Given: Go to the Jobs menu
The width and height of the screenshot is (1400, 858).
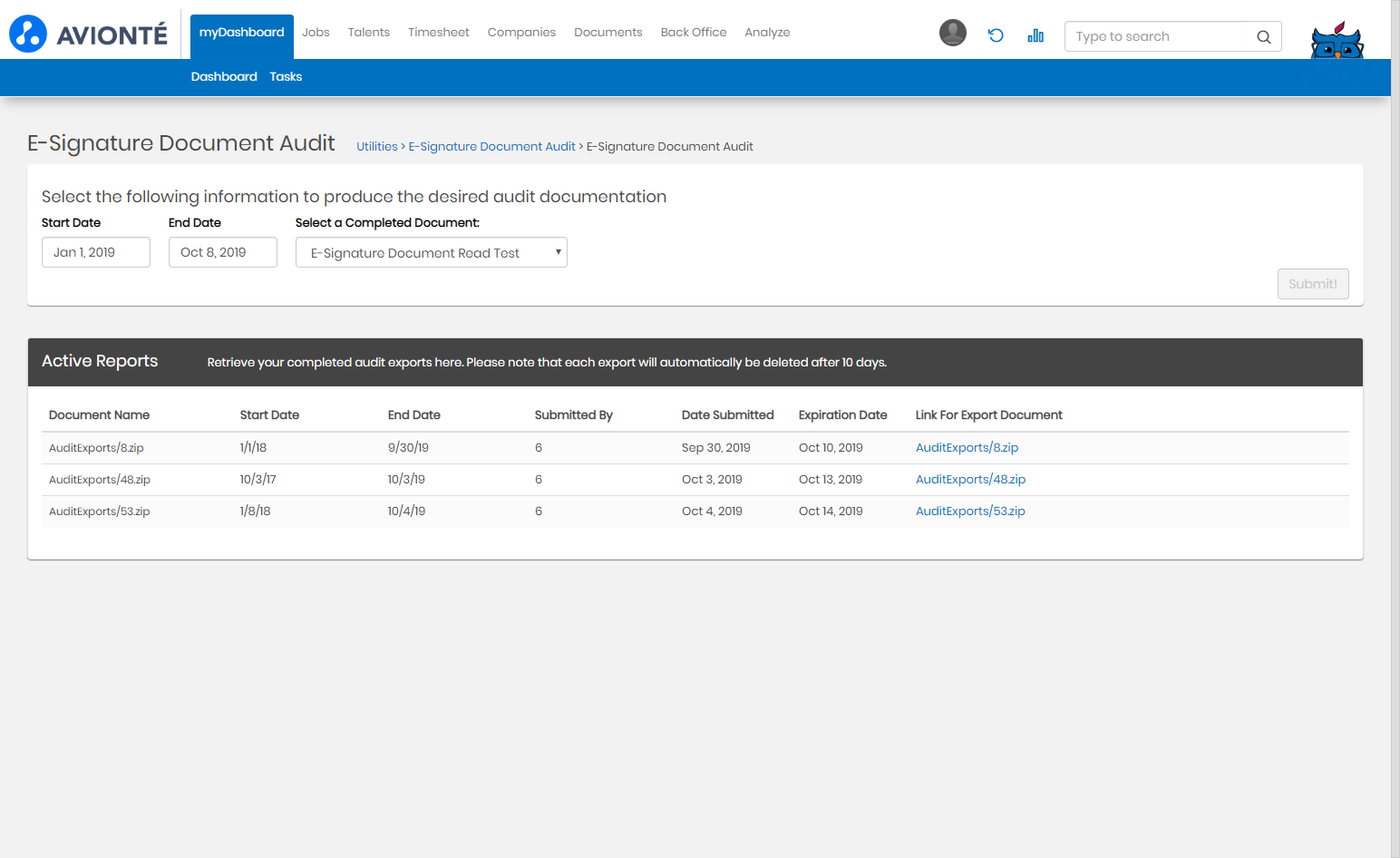Looking at the screenshot, I should point(316,32).
